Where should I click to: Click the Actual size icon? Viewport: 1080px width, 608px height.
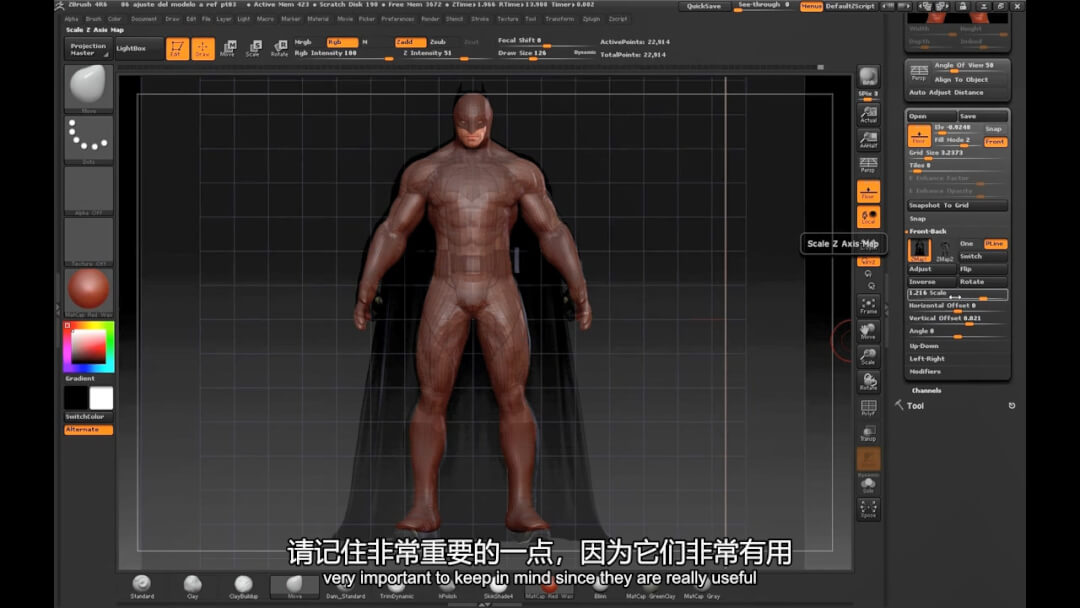[x=869, y=114]
